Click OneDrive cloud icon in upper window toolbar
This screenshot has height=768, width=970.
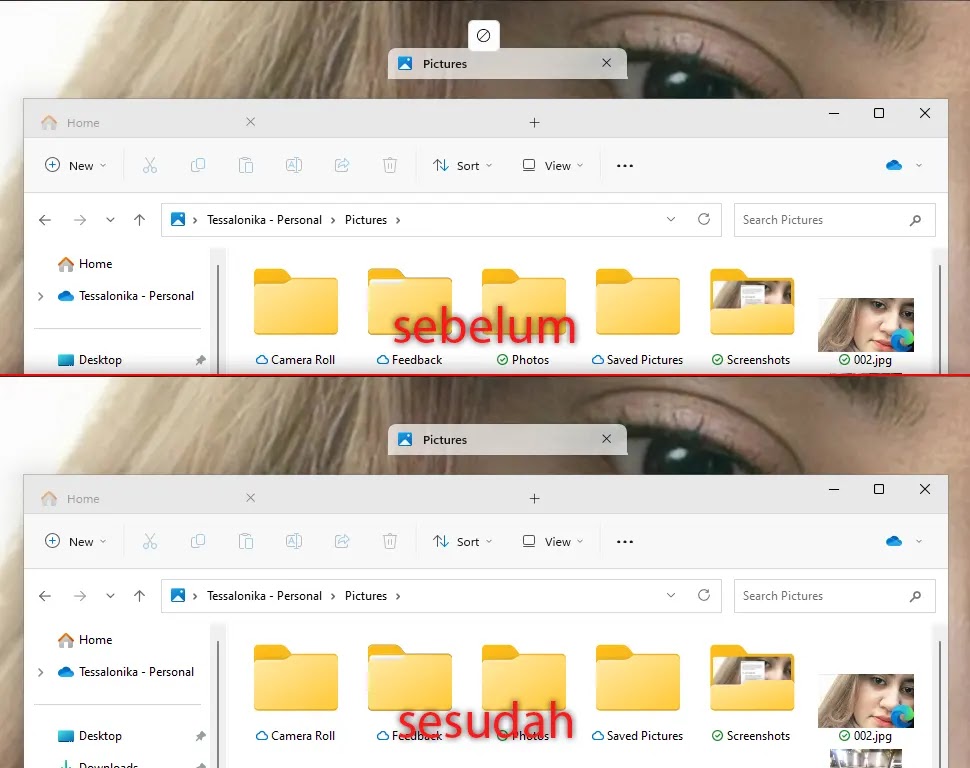pyautogui.click(x=894, y=165)
